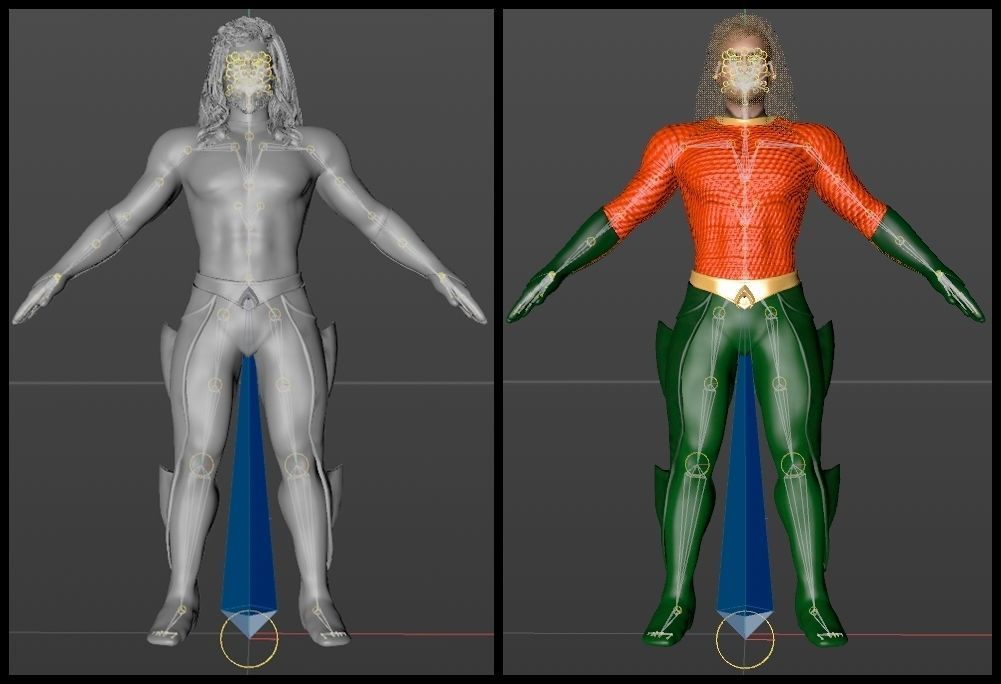Click colored model's ankle joint on screen-right boot
This screenshot has width=1001, height=684.
pos(813,611)
